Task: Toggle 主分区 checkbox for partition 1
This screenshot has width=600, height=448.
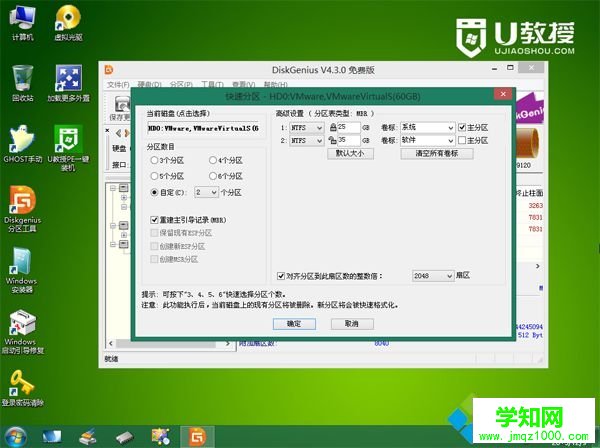Action: pos(462,127)
